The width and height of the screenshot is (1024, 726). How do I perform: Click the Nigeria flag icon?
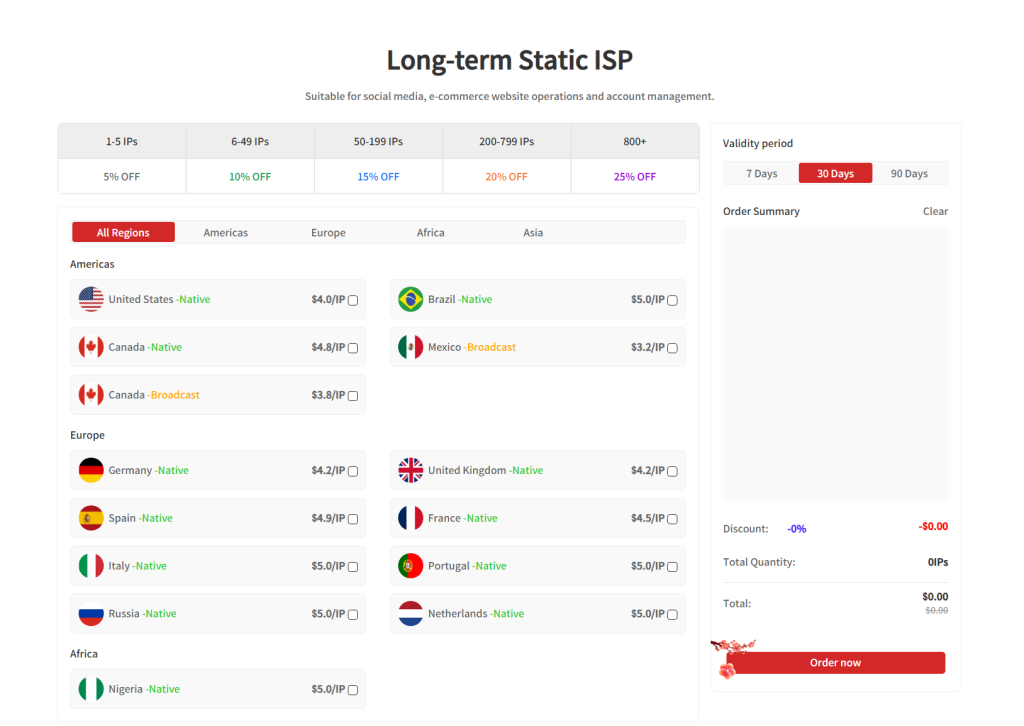[91, 689]
